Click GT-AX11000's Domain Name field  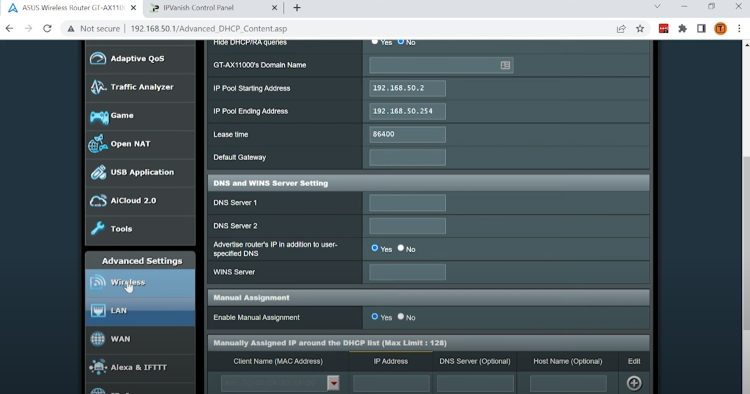coord(441,65)
